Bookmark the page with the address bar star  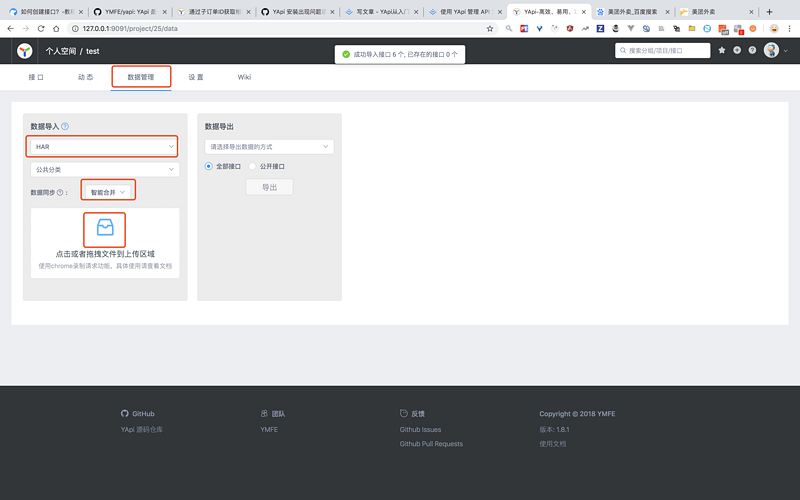490,29
